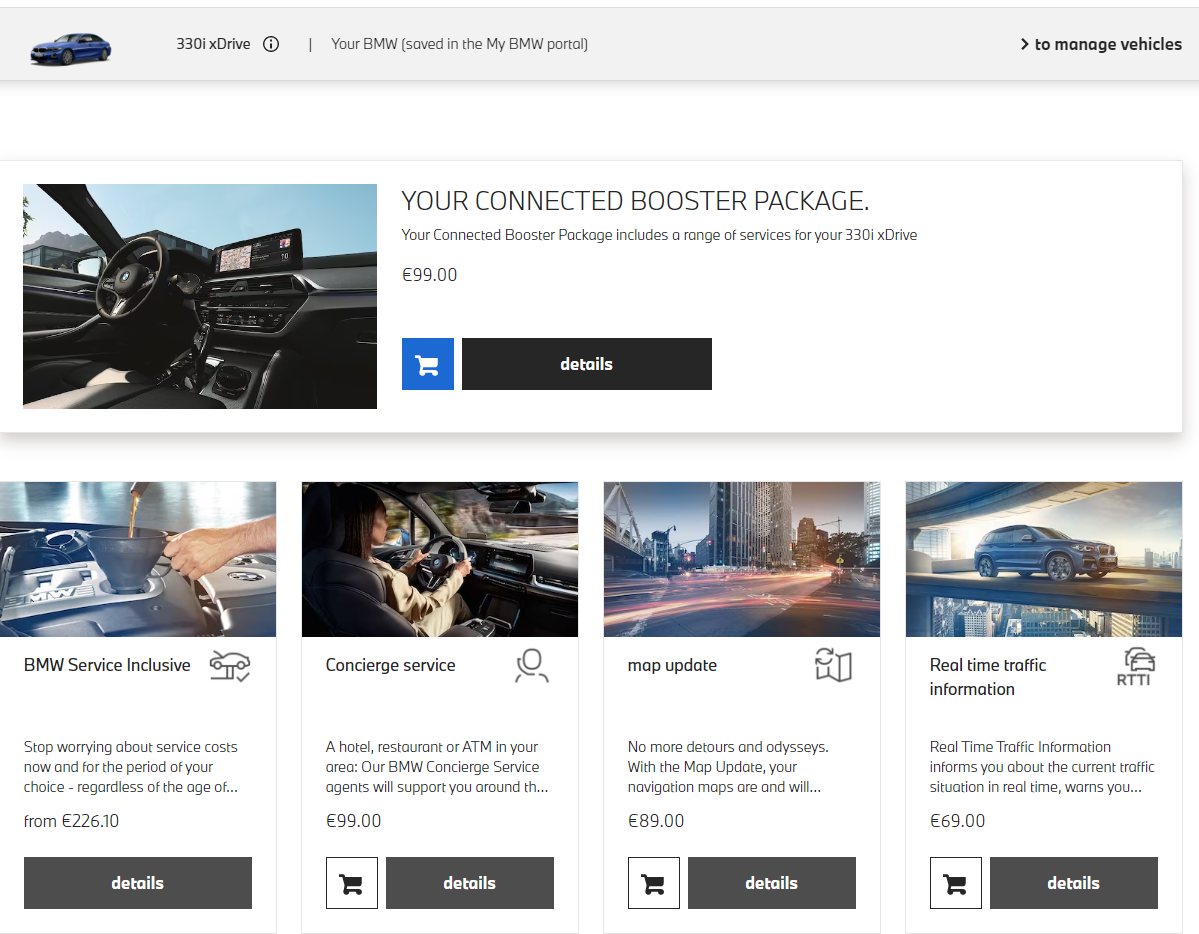
Task: Open Real time traffic information details
Action: pos(1074,883)
